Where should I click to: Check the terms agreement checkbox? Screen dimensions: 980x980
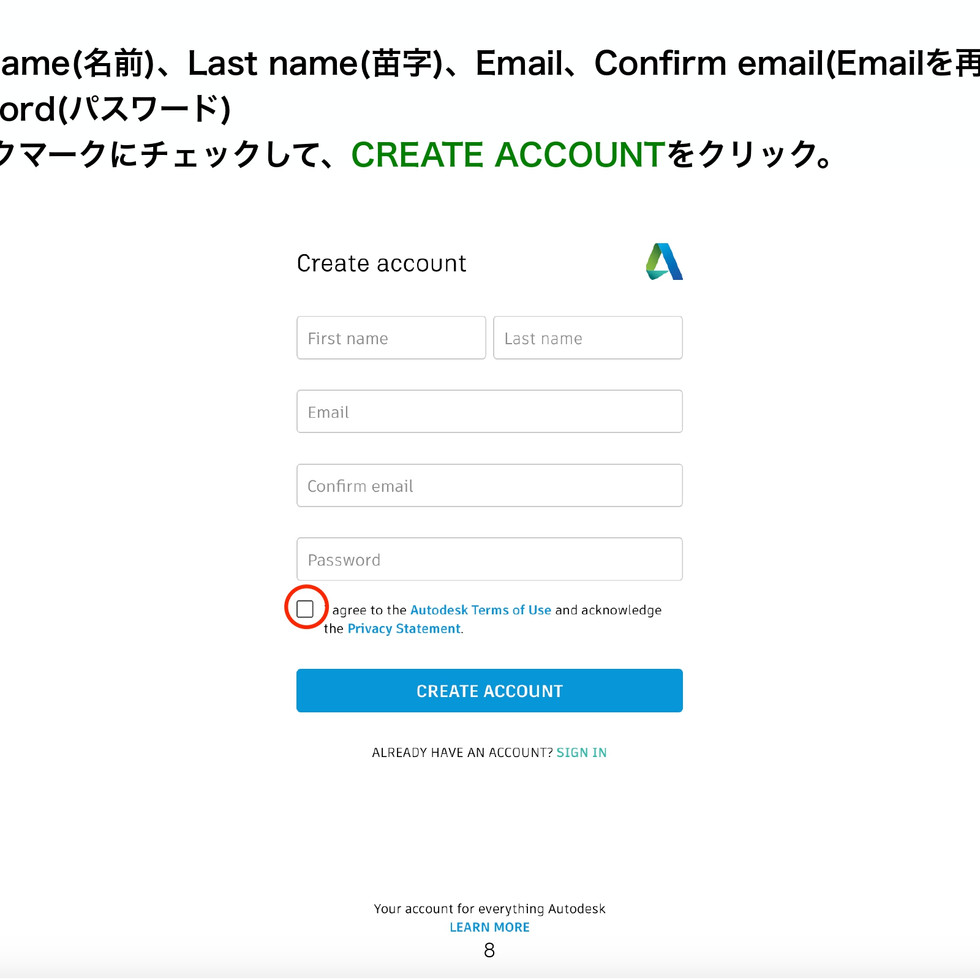click(305, 609)
